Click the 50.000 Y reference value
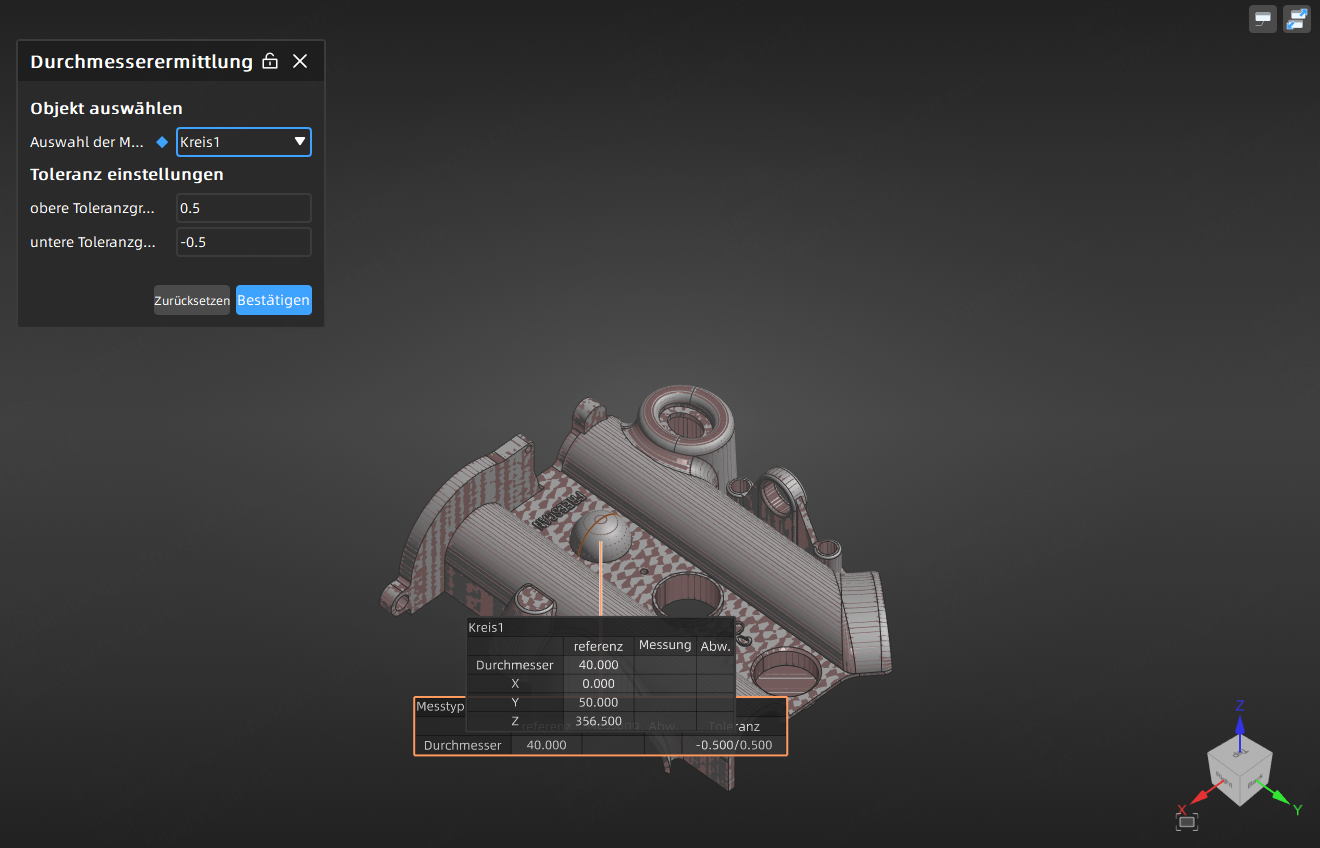The width and height of the screenshot is (1320, 848). point(599,702)
